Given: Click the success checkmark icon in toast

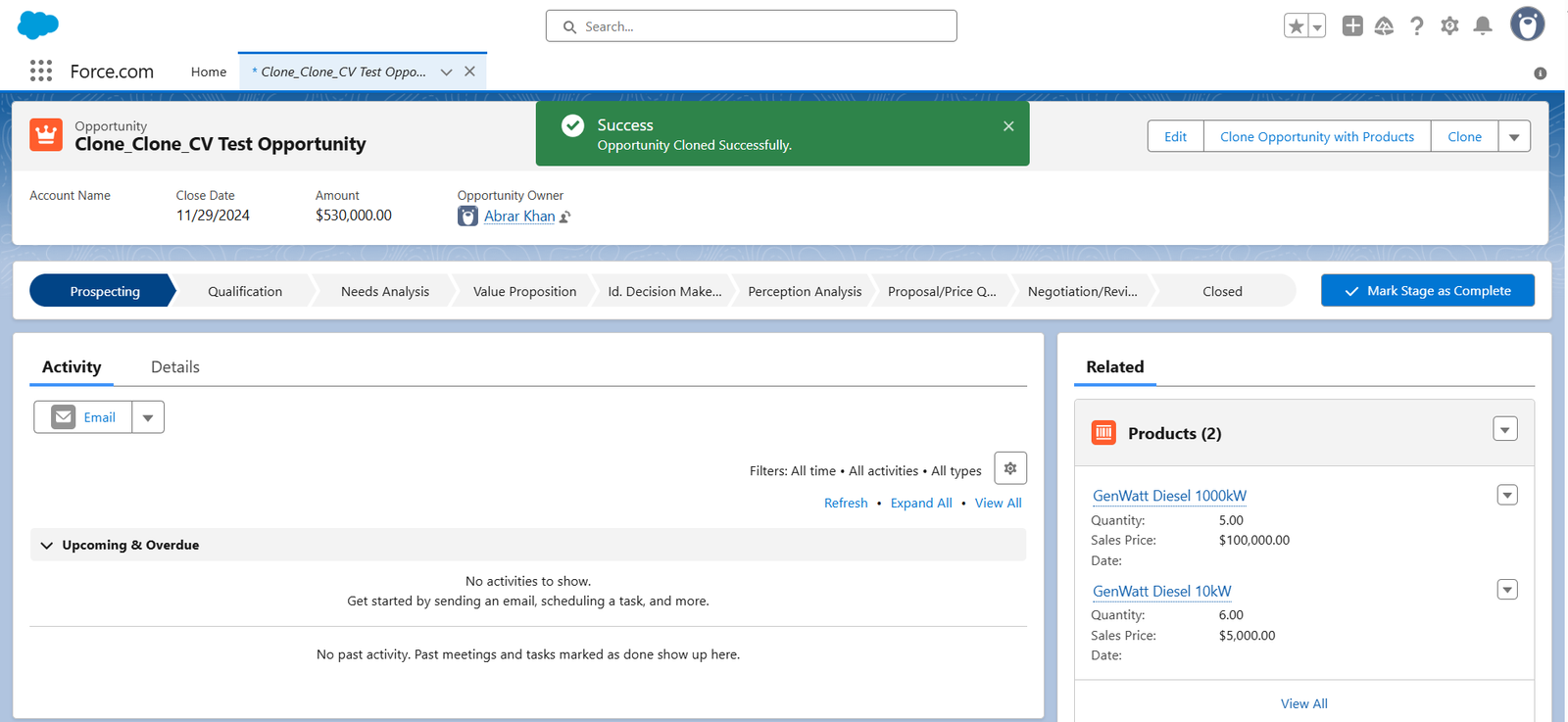Looking at the screenshot, I should [572, 125].
